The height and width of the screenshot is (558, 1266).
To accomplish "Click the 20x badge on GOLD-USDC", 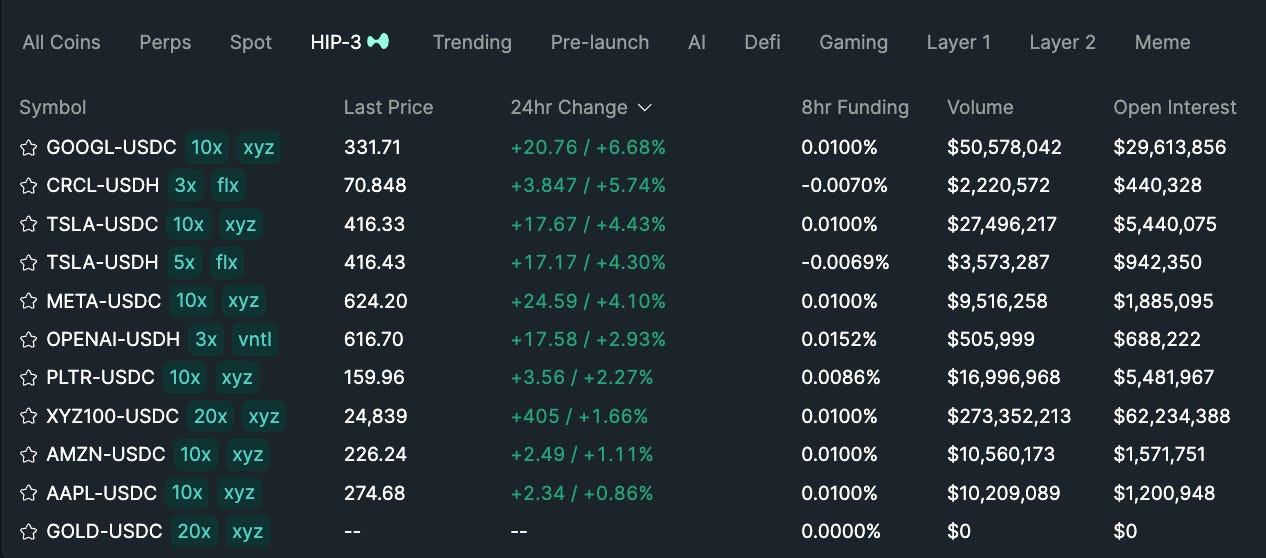I will pos(193,532).
